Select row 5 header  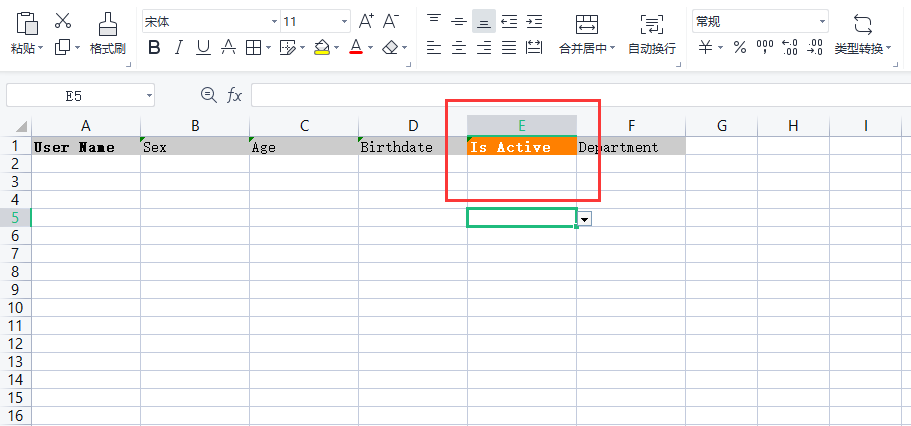tap(15, 217)
